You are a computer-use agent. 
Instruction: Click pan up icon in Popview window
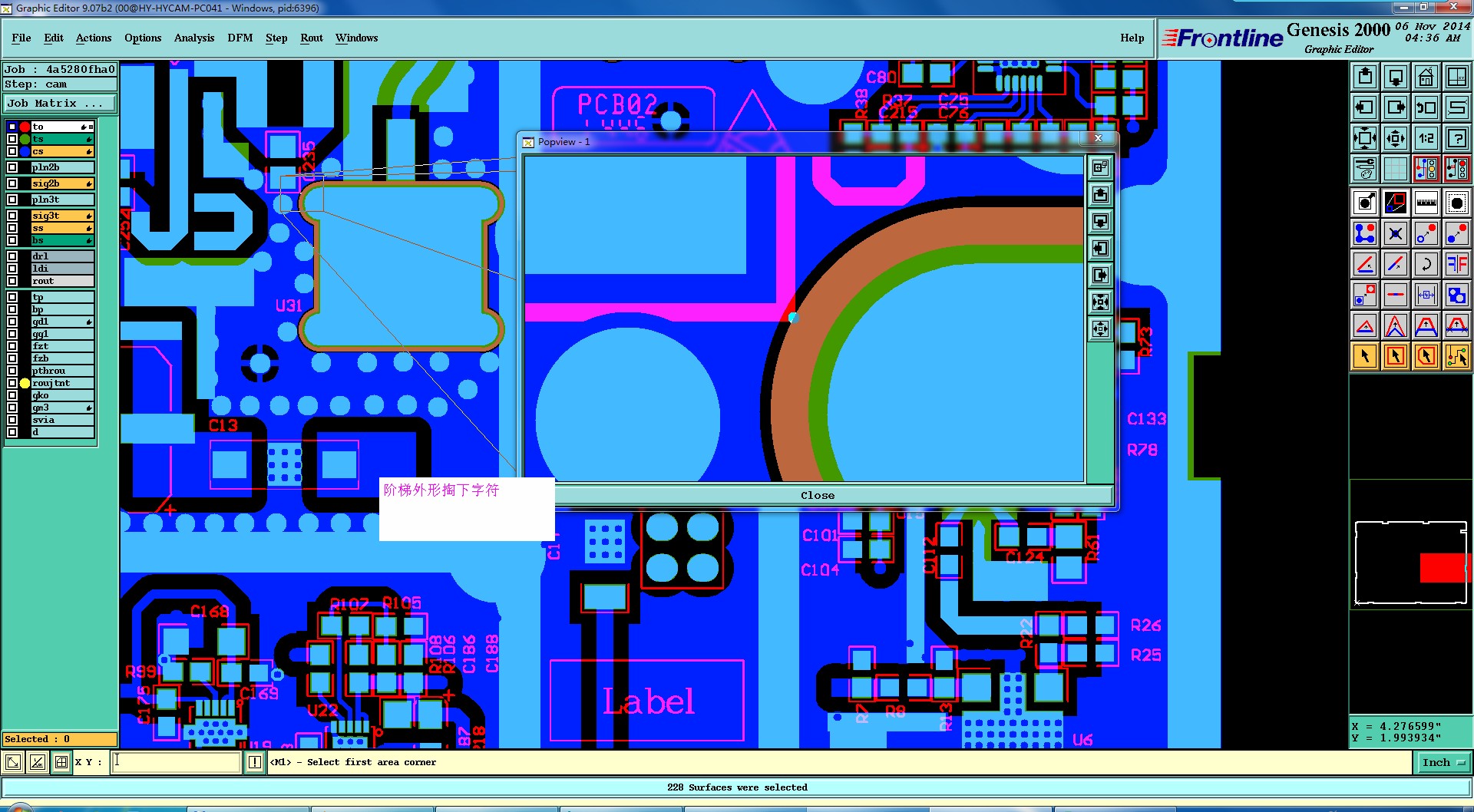[1100, 195]
